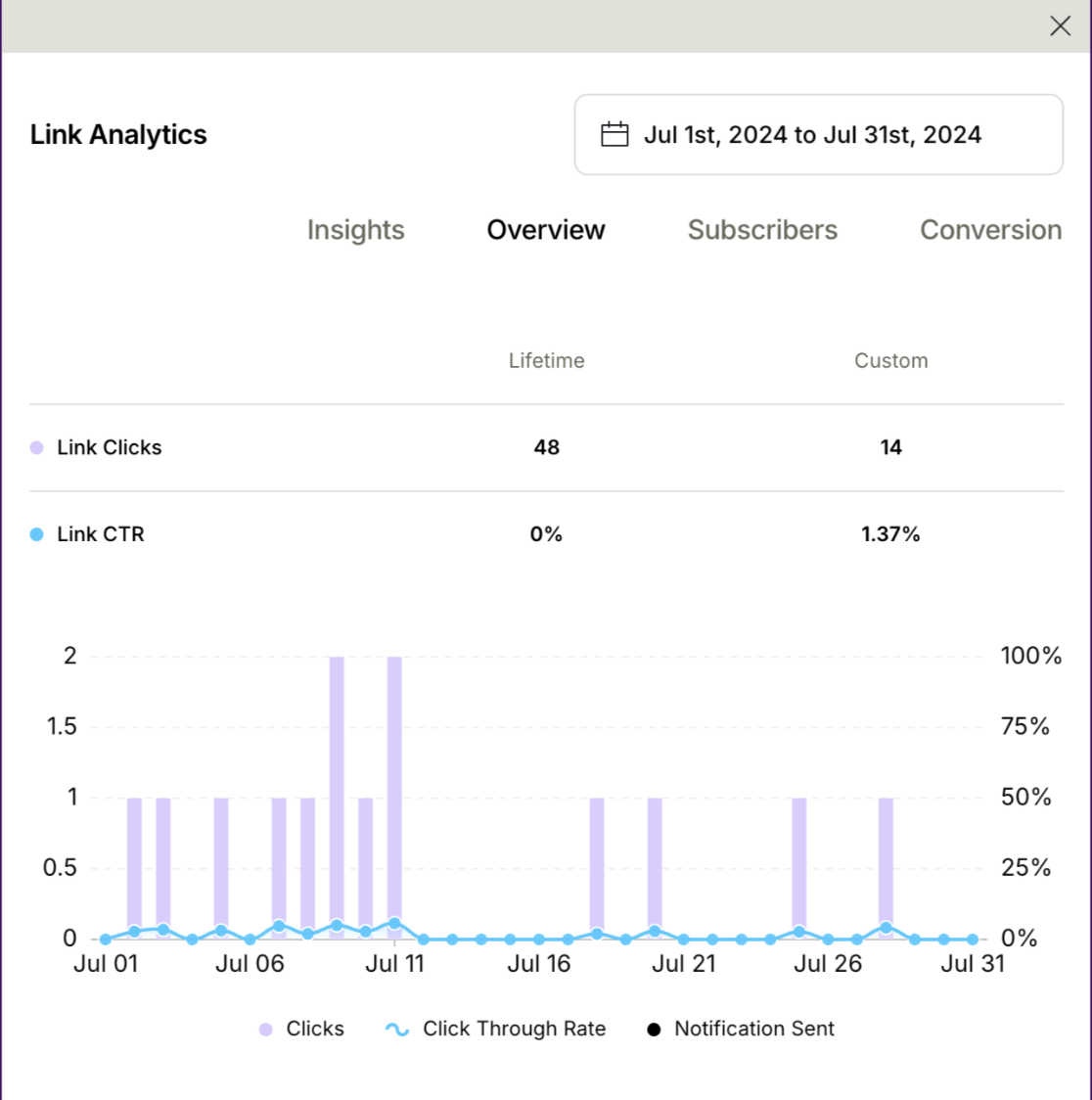This screenshot has height=1100, width=1092.
Task: Click the Clicks legend marker below the chart
Action: 266,1029
